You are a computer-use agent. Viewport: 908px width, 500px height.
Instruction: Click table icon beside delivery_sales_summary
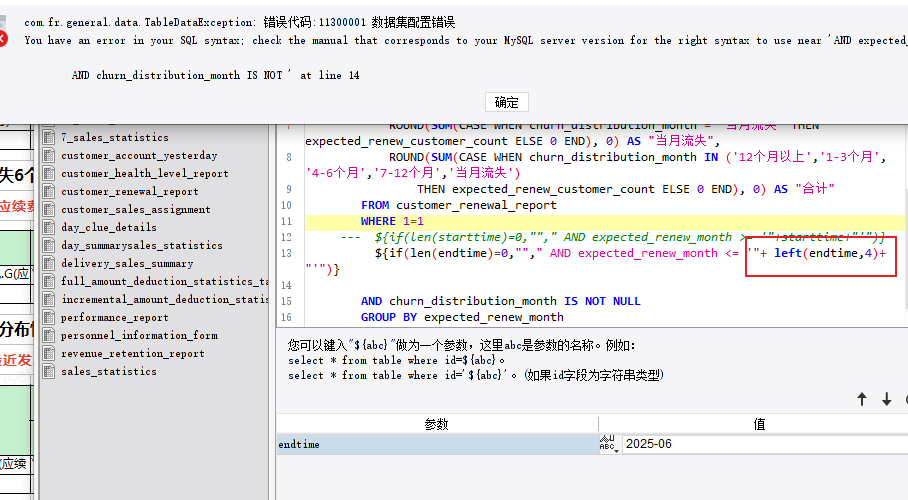49,263
